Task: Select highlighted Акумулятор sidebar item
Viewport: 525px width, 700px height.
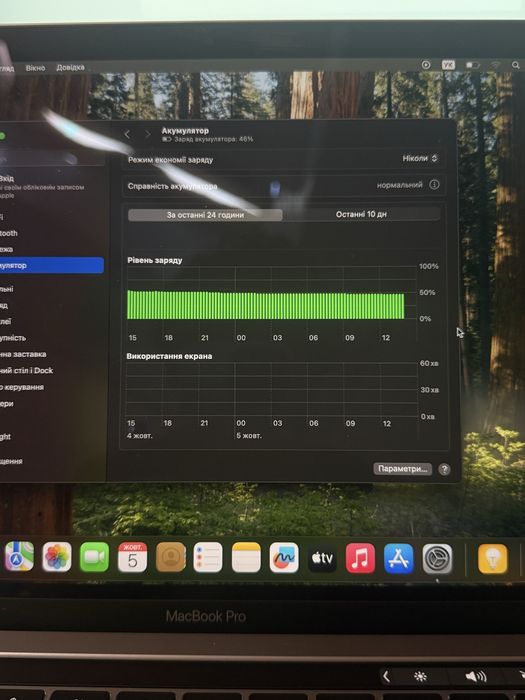Action: click(52, 265)
